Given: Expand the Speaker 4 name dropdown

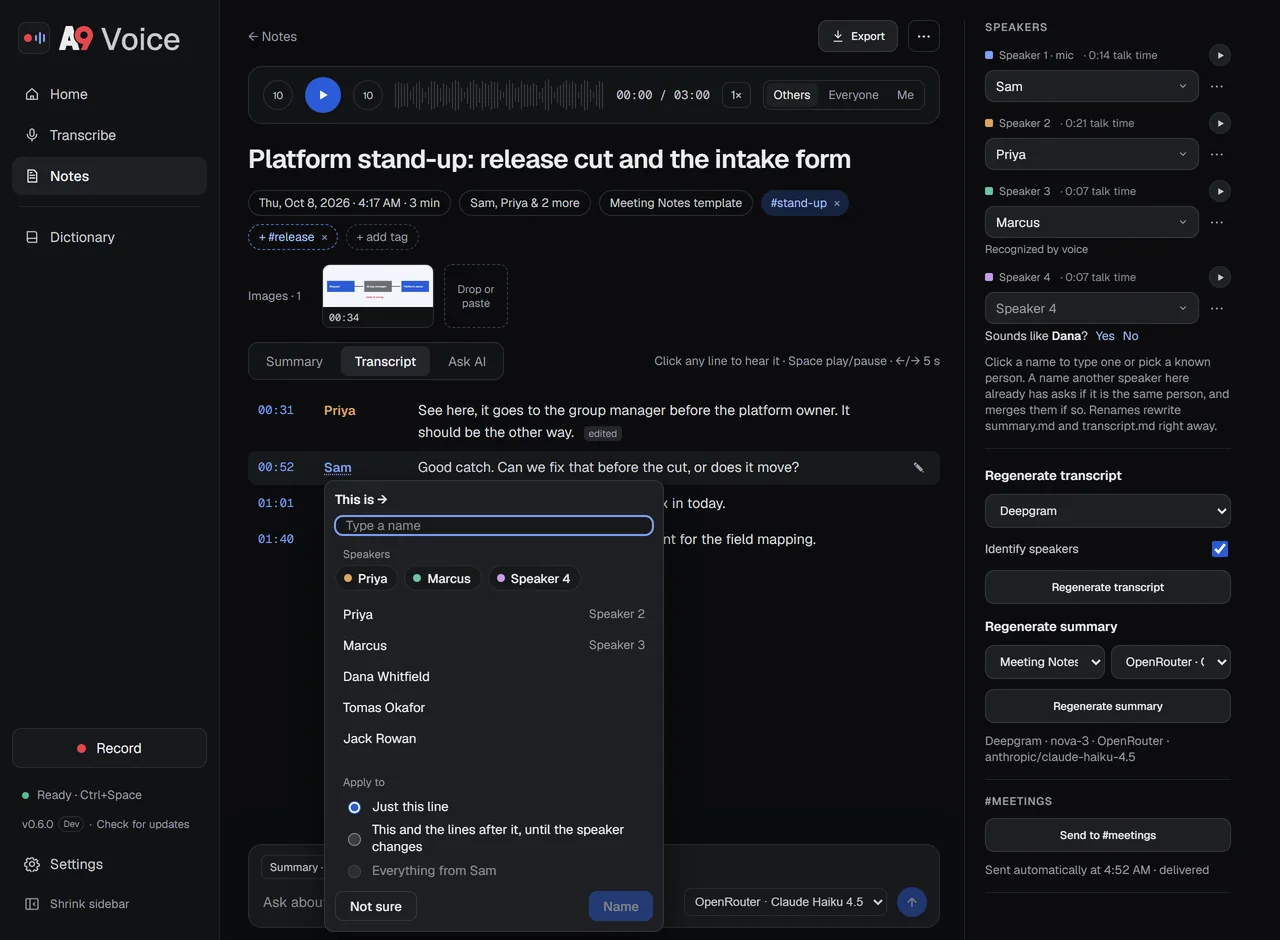Looking at the screenshot, I should pos(1092,308).
